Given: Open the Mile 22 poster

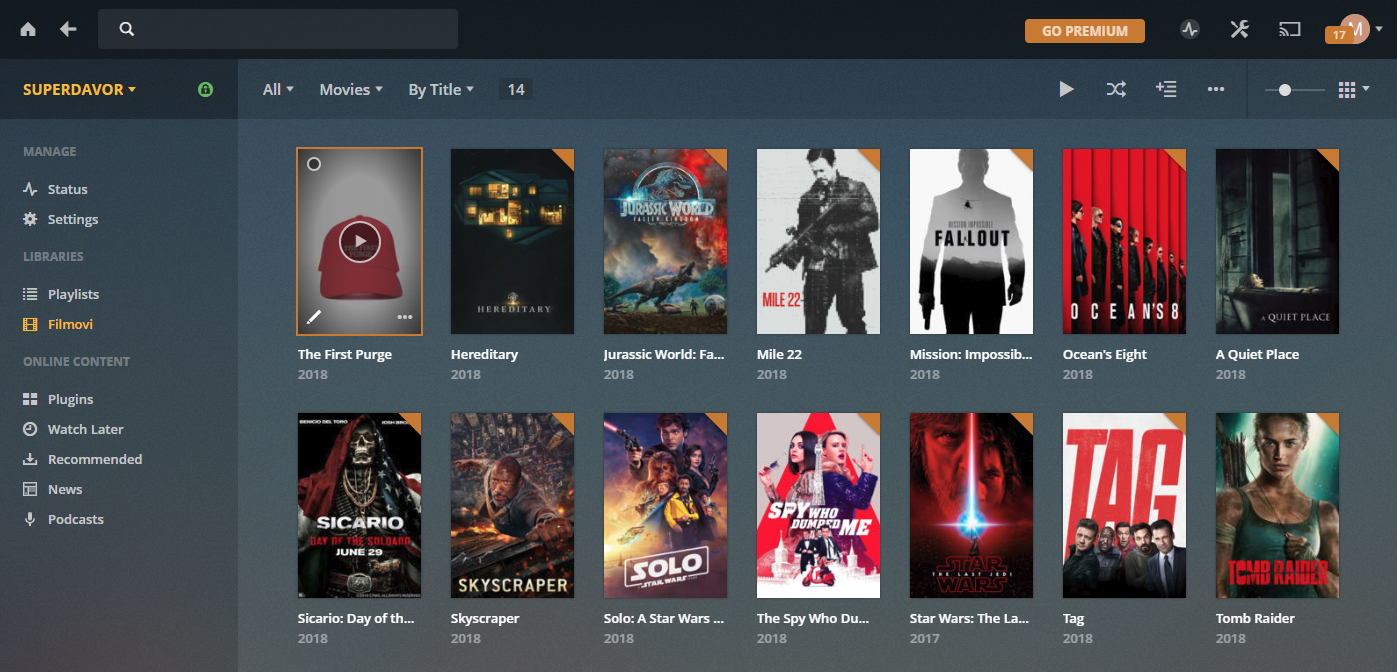Looking at the screenshot, I should (x=818, y=241).
